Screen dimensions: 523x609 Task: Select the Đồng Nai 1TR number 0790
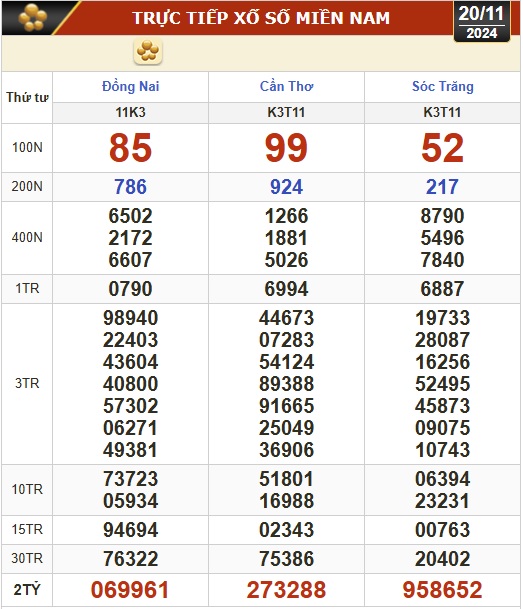point(130,289)
